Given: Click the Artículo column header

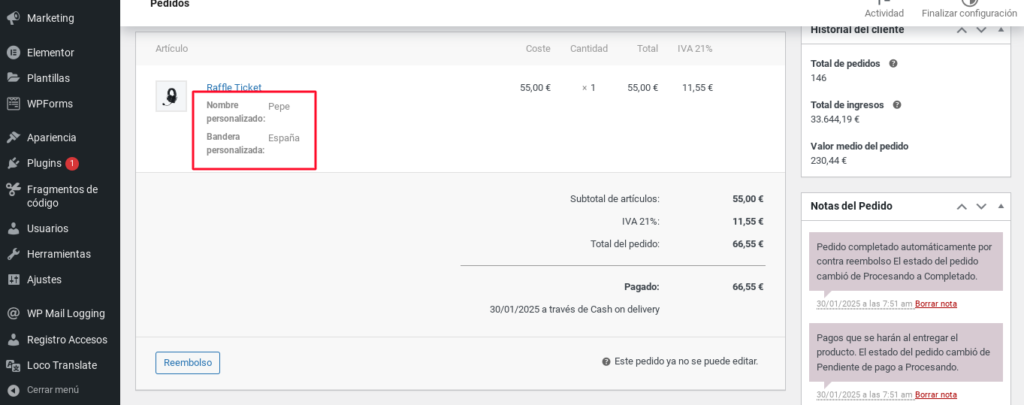Looking at the screenshot, I should tap(172, 48).
